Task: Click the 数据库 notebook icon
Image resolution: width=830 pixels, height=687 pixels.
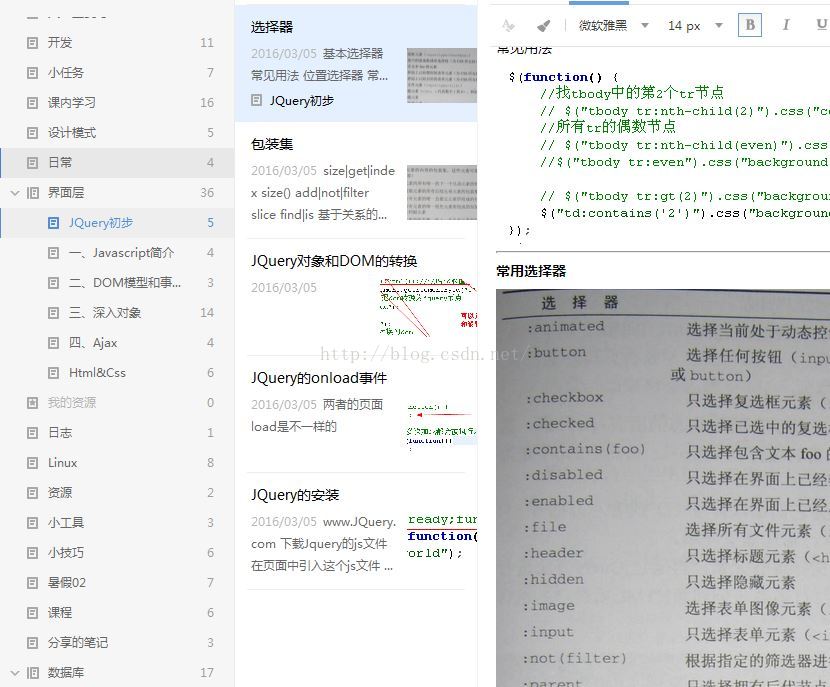Action: tap(32, 673)
